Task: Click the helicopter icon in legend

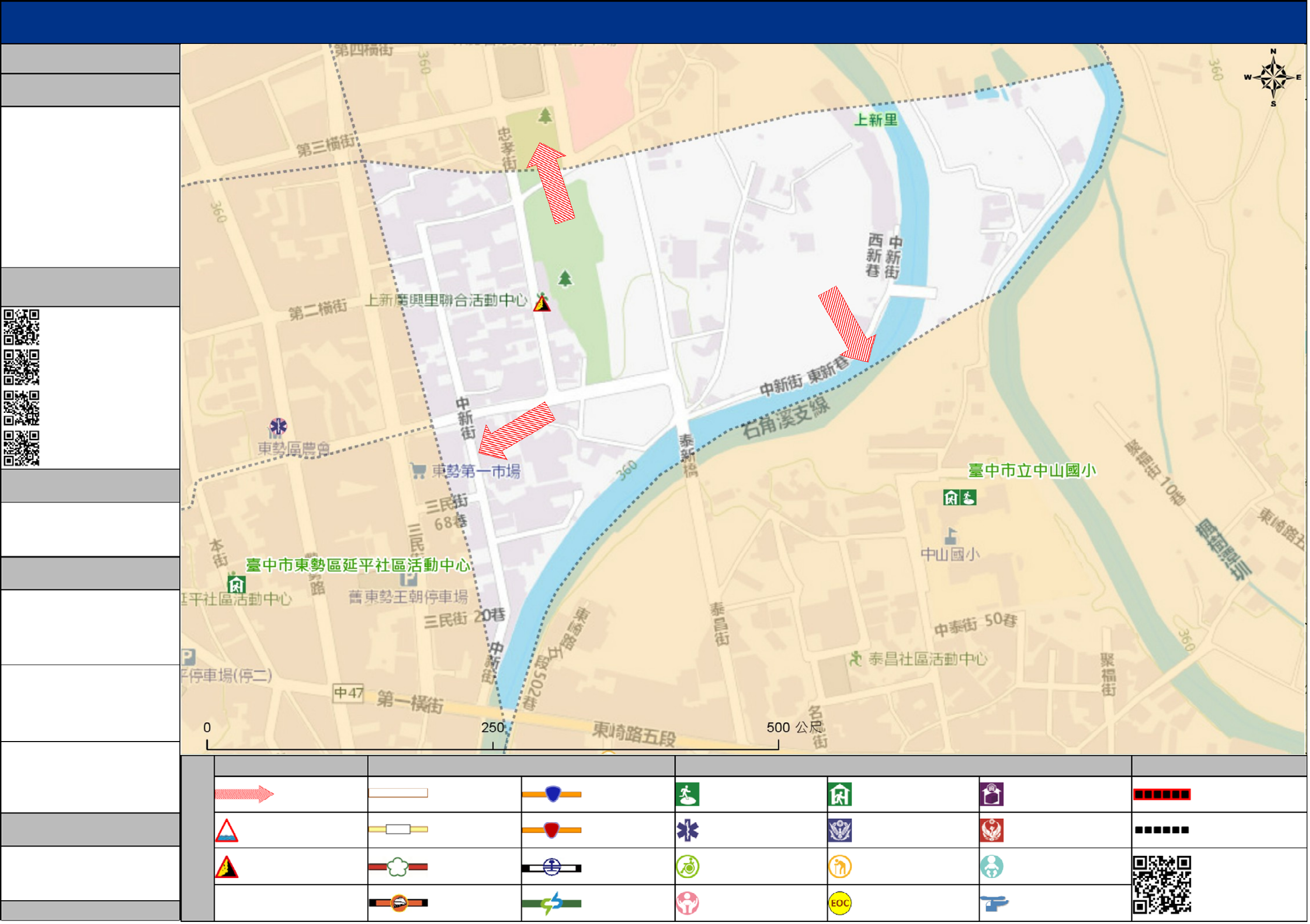Action: 995,904
